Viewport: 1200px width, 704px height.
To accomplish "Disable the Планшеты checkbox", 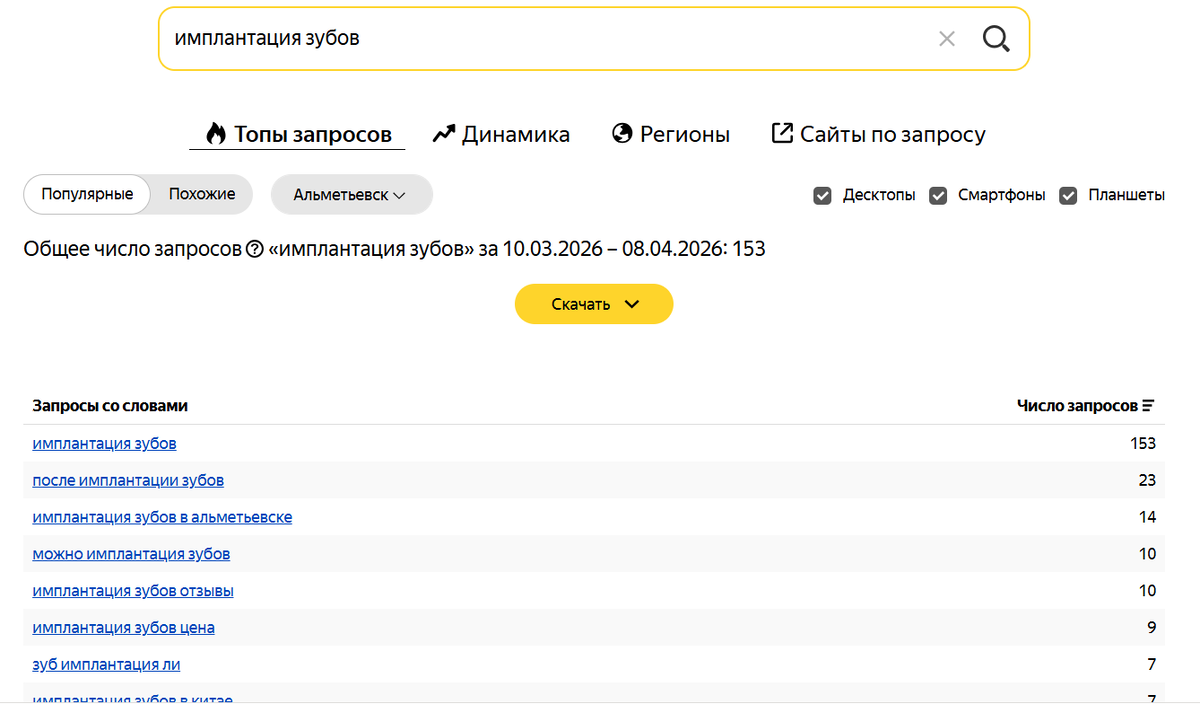I will point(1069,196).
